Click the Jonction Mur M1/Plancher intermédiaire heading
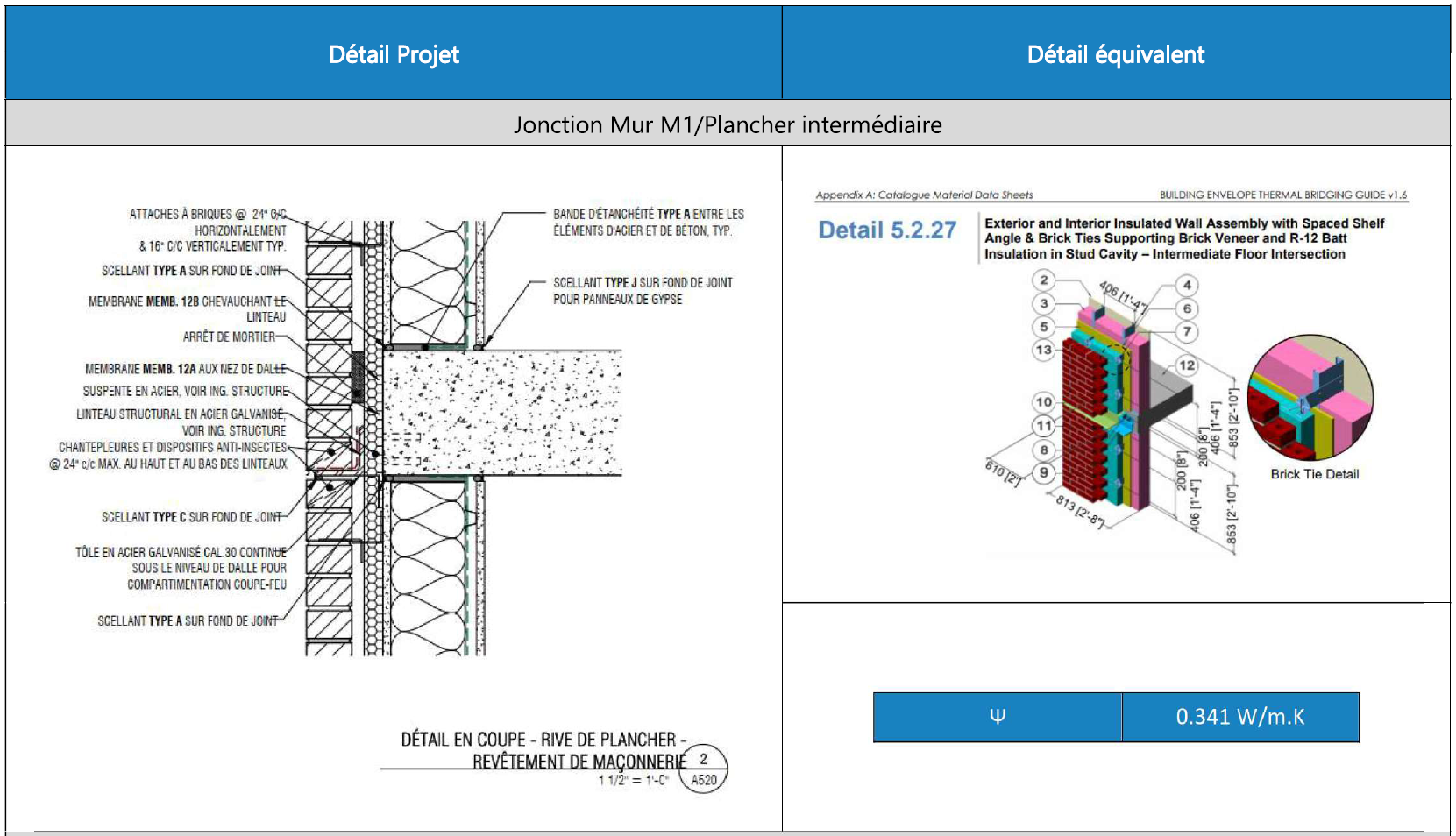 point(728,124)
